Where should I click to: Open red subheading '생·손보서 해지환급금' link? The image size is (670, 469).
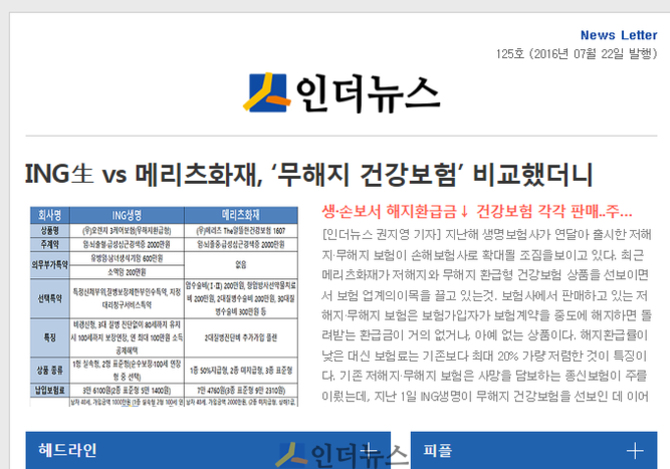(476, 211)
